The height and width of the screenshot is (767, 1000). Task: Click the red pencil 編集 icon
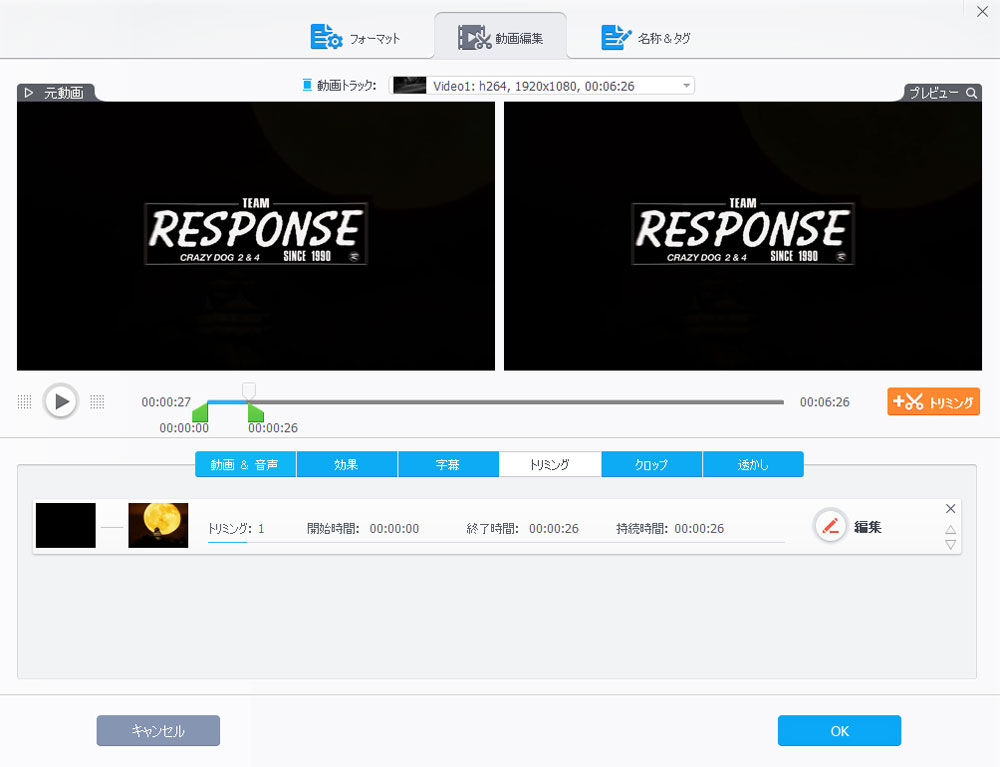coord(830,526)
